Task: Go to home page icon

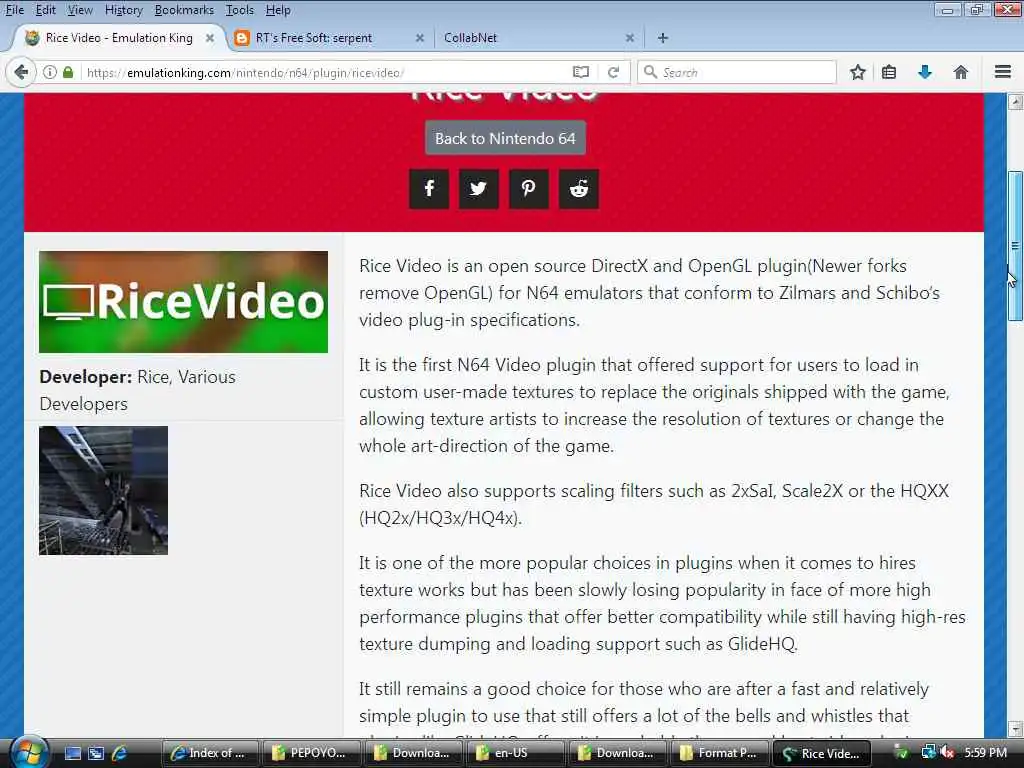Action: [x=961, y=72]
